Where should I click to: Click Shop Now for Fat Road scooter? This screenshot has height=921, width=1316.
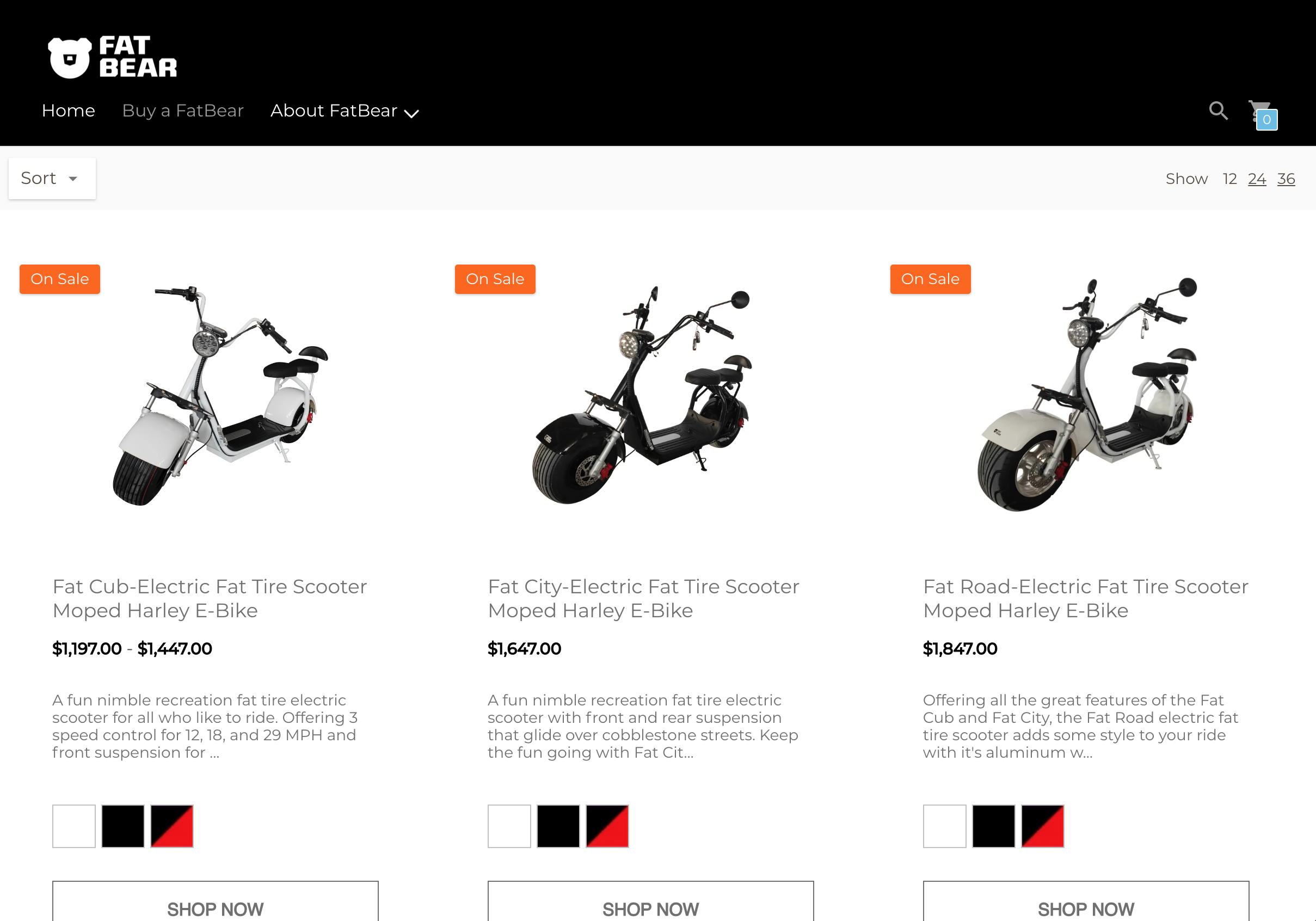click(1086, 902)
